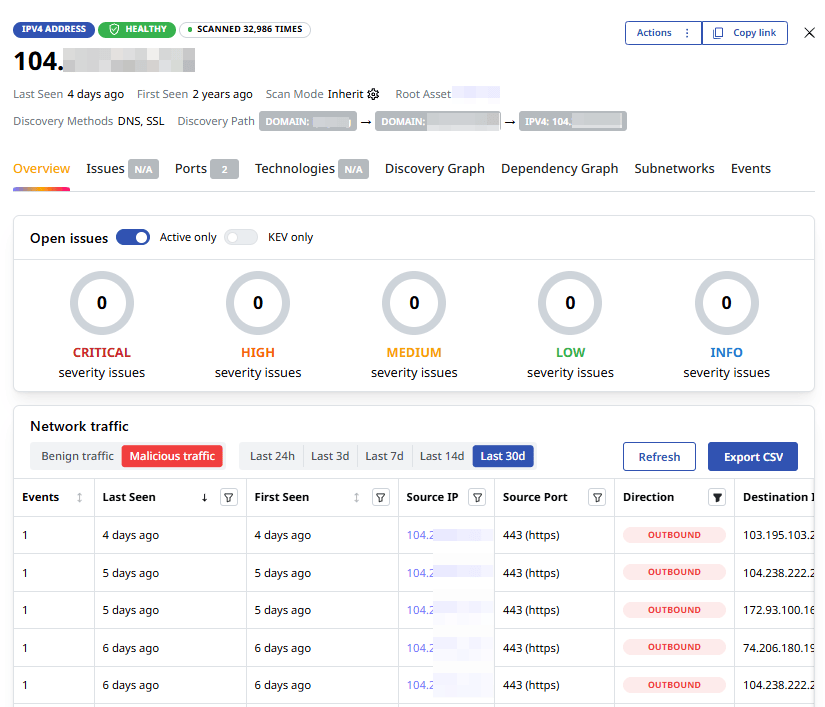The height and width of the screenshot is (707, 825).
Task: Click OUTBOUND badge in 103.195.103 row
Action: pyautogui.click(x=674, y=535)
